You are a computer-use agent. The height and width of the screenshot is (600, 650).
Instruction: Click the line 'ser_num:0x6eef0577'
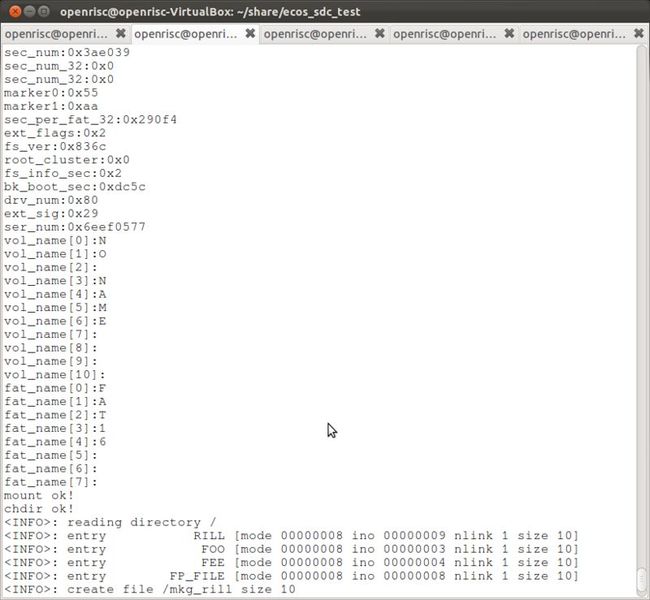click(x=75, y=227)
